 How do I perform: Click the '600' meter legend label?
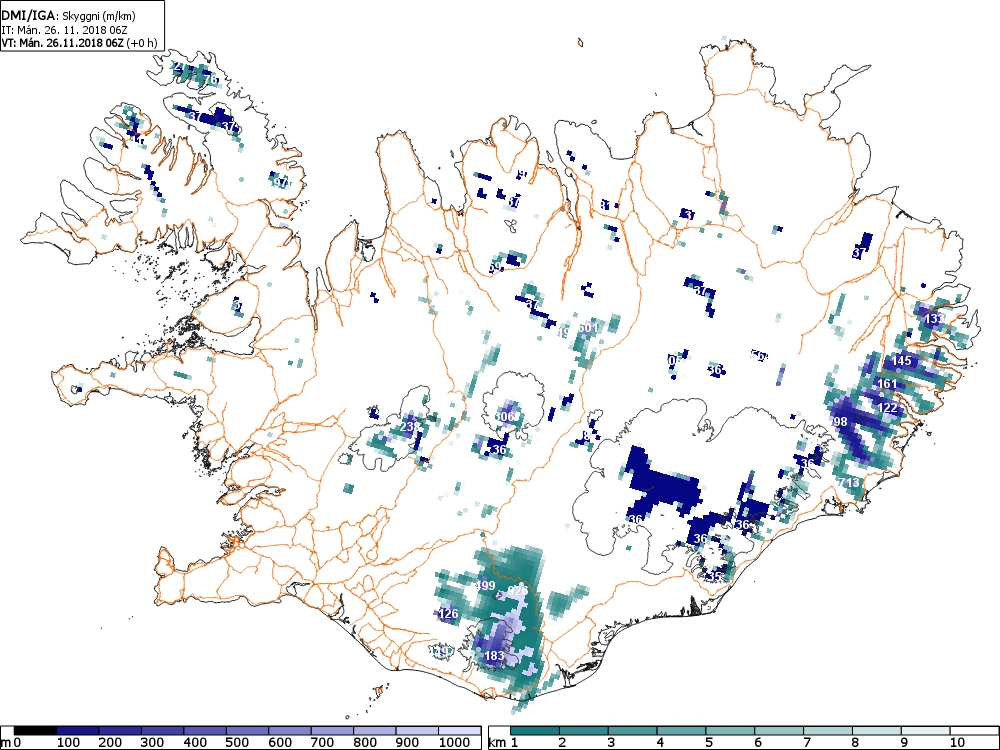click(280, 742)
